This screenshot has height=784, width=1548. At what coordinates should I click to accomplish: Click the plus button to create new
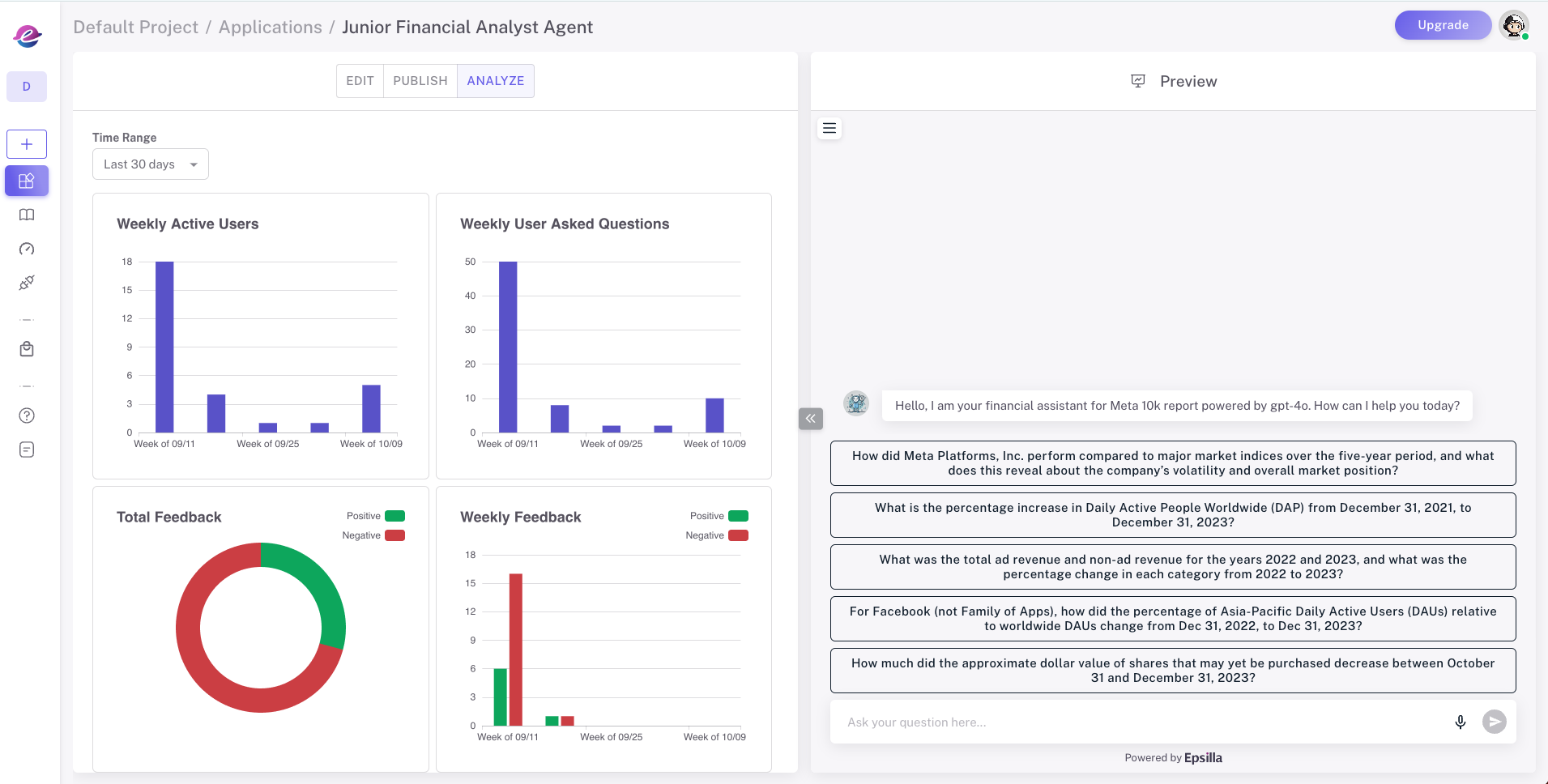pyautogui.click(x=27, y=144)
